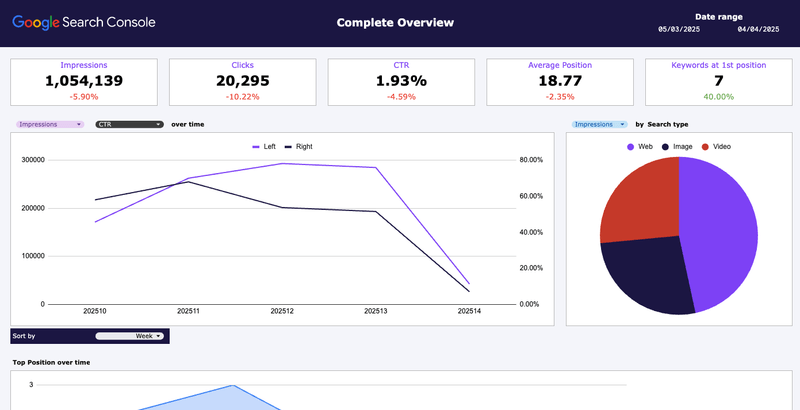Click the CTR value 1.93%

402,81
